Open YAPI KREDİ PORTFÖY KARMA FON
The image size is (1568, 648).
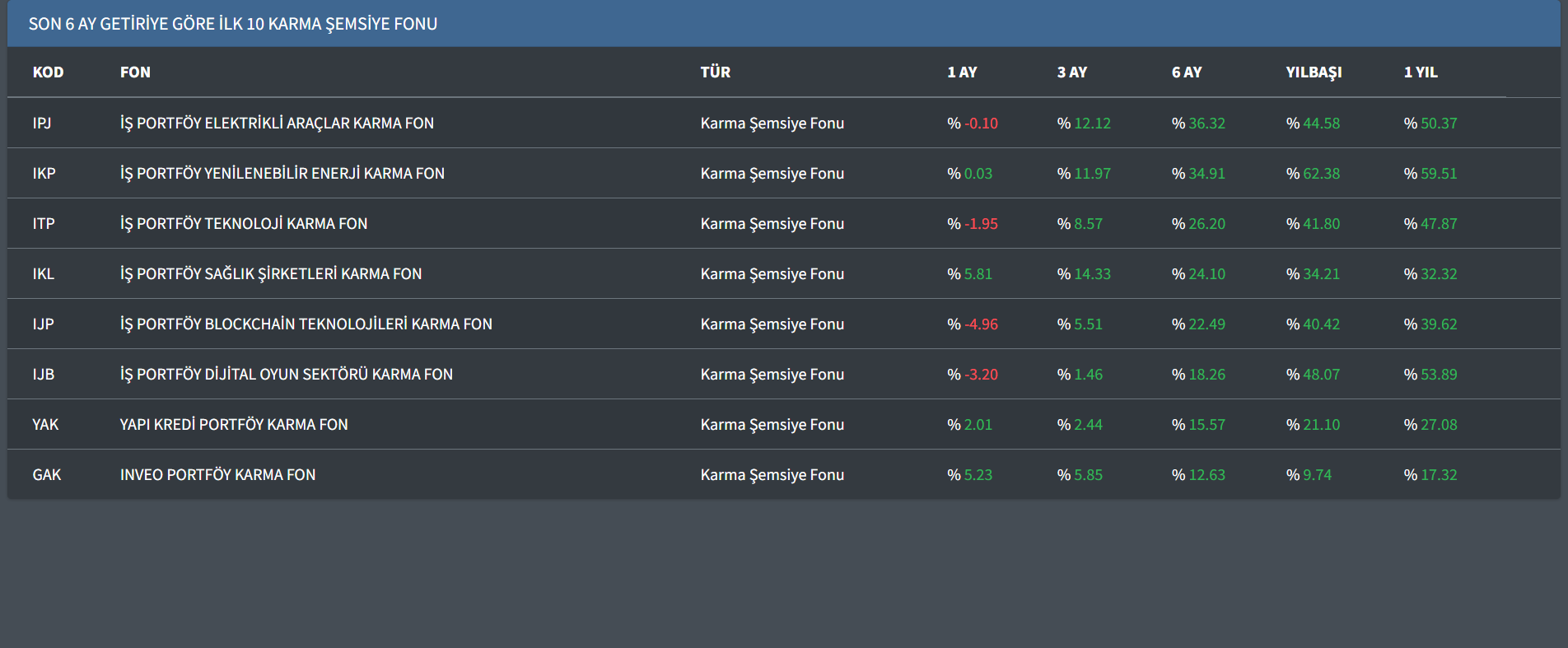(x=234, y=425)
